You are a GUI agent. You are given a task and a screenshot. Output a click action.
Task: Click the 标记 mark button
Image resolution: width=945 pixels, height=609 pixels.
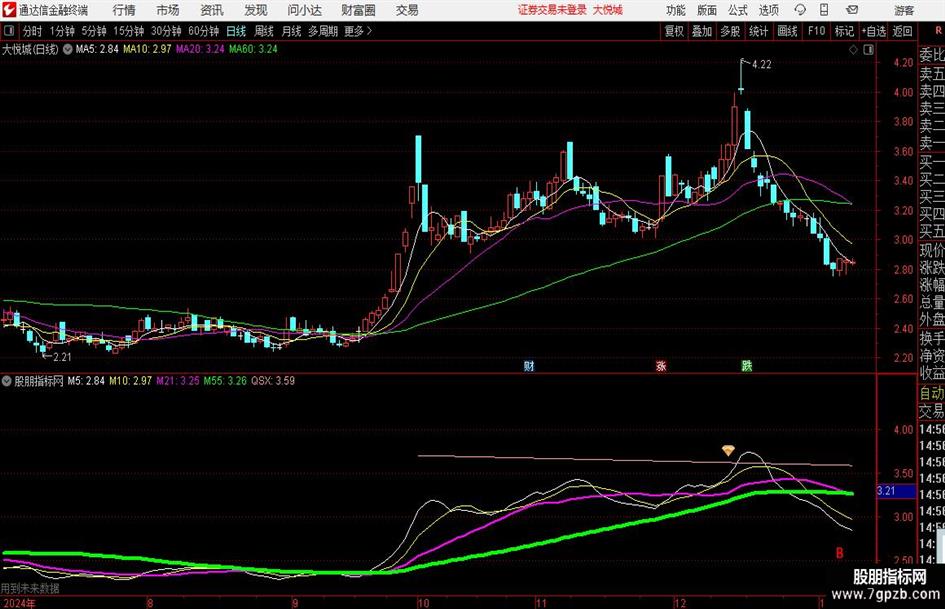[844, 31]
